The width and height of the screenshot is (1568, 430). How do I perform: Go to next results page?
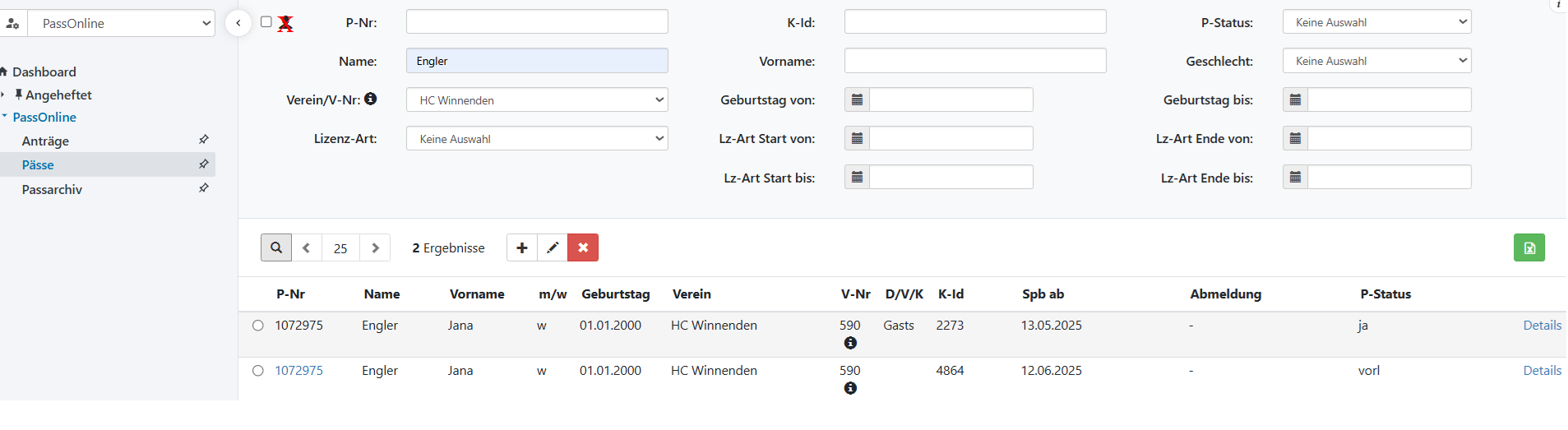(376, 247)
